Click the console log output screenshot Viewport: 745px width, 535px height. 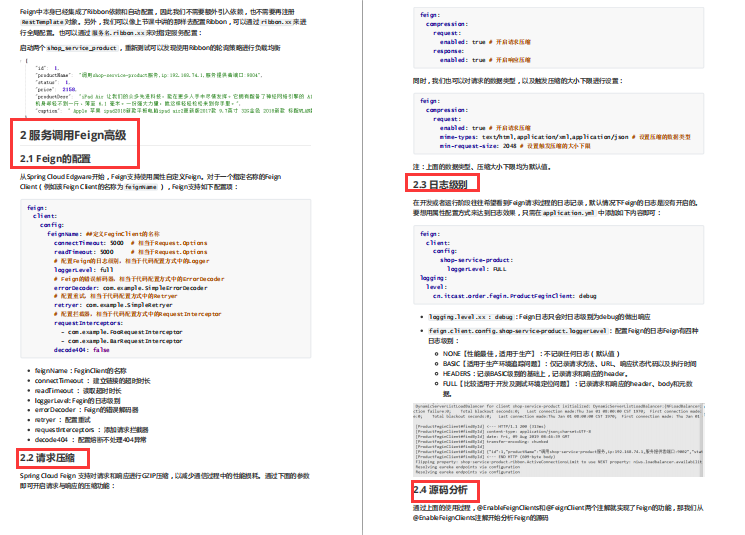click(x=558, y=439)
